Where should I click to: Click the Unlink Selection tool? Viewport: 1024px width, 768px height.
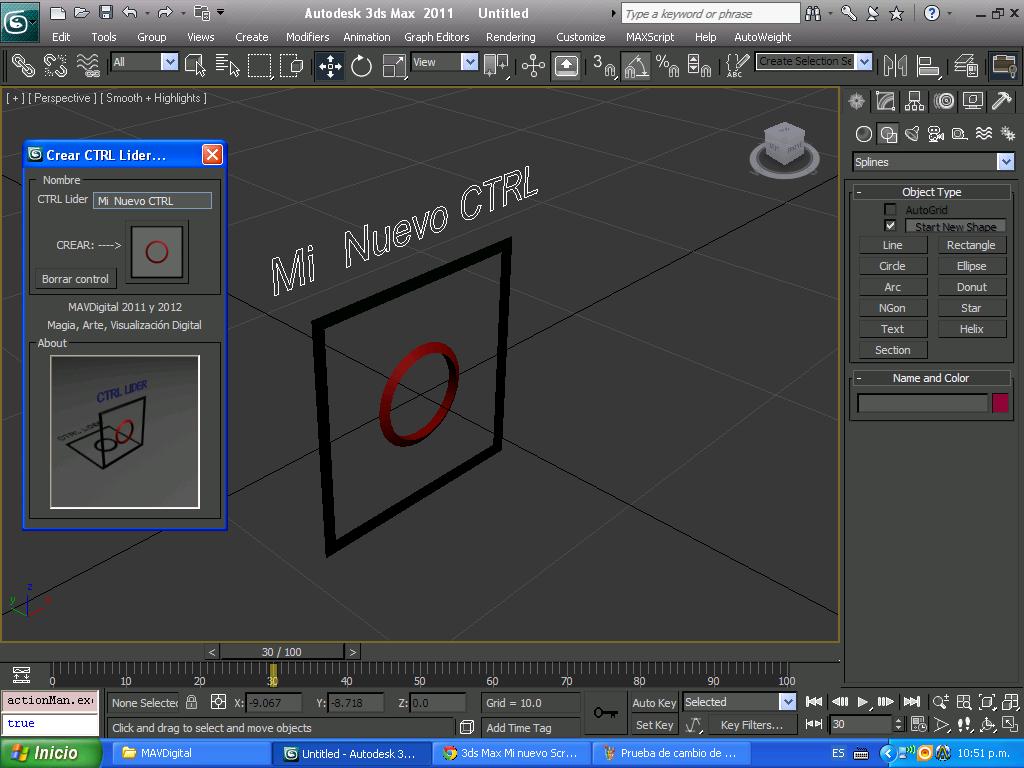[56, 65]
